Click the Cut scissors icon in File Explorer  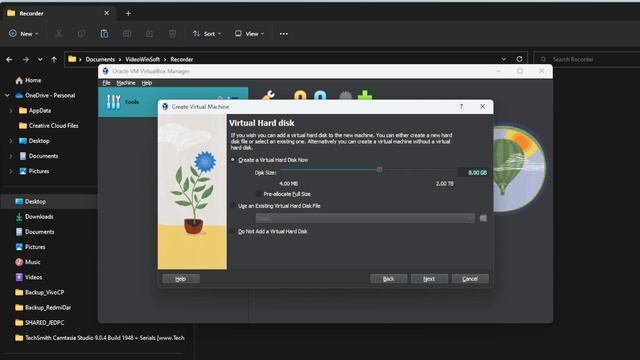click(59, 33)
